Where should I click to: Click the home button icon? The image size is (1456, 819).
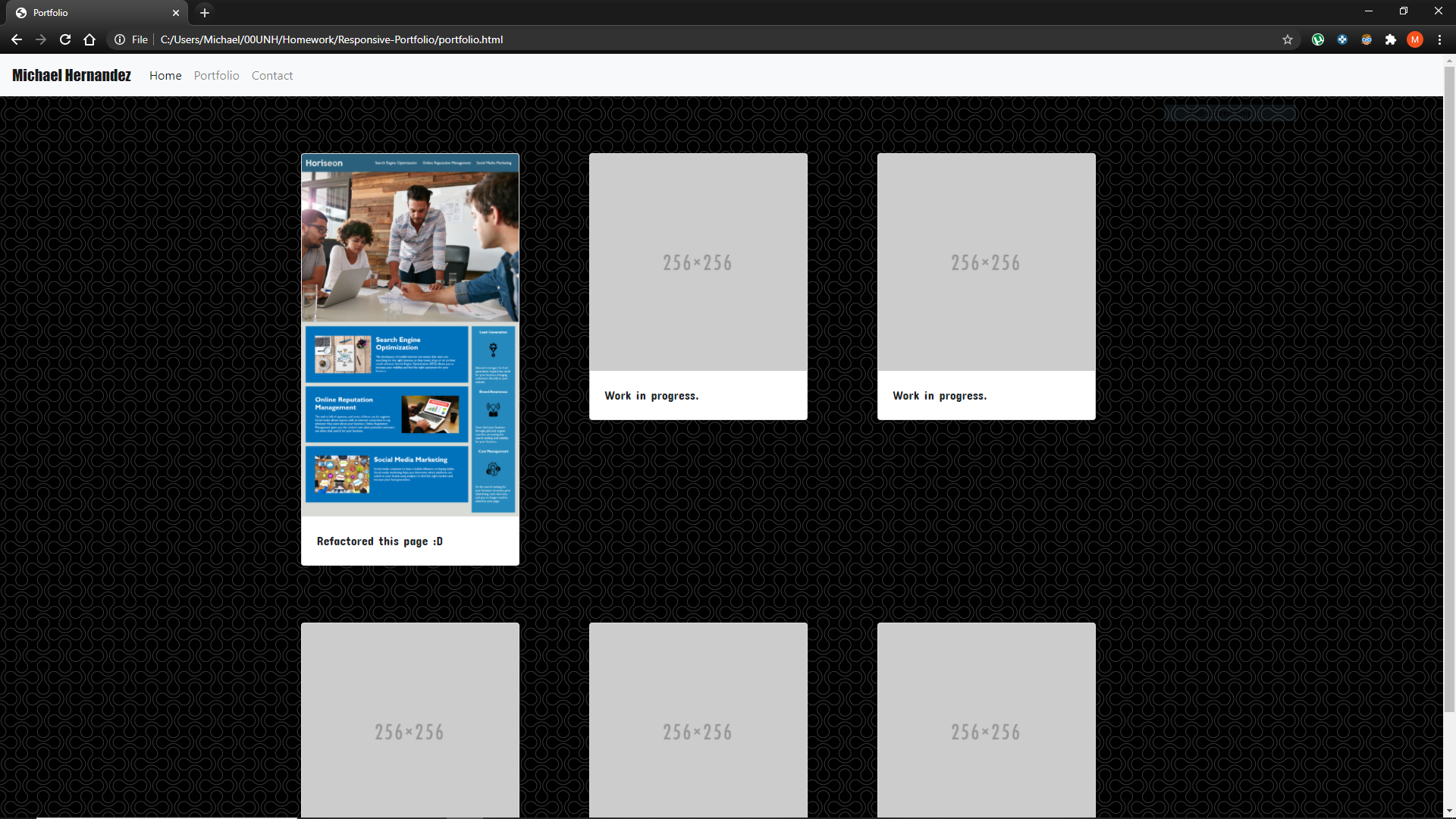click(89, 39)
